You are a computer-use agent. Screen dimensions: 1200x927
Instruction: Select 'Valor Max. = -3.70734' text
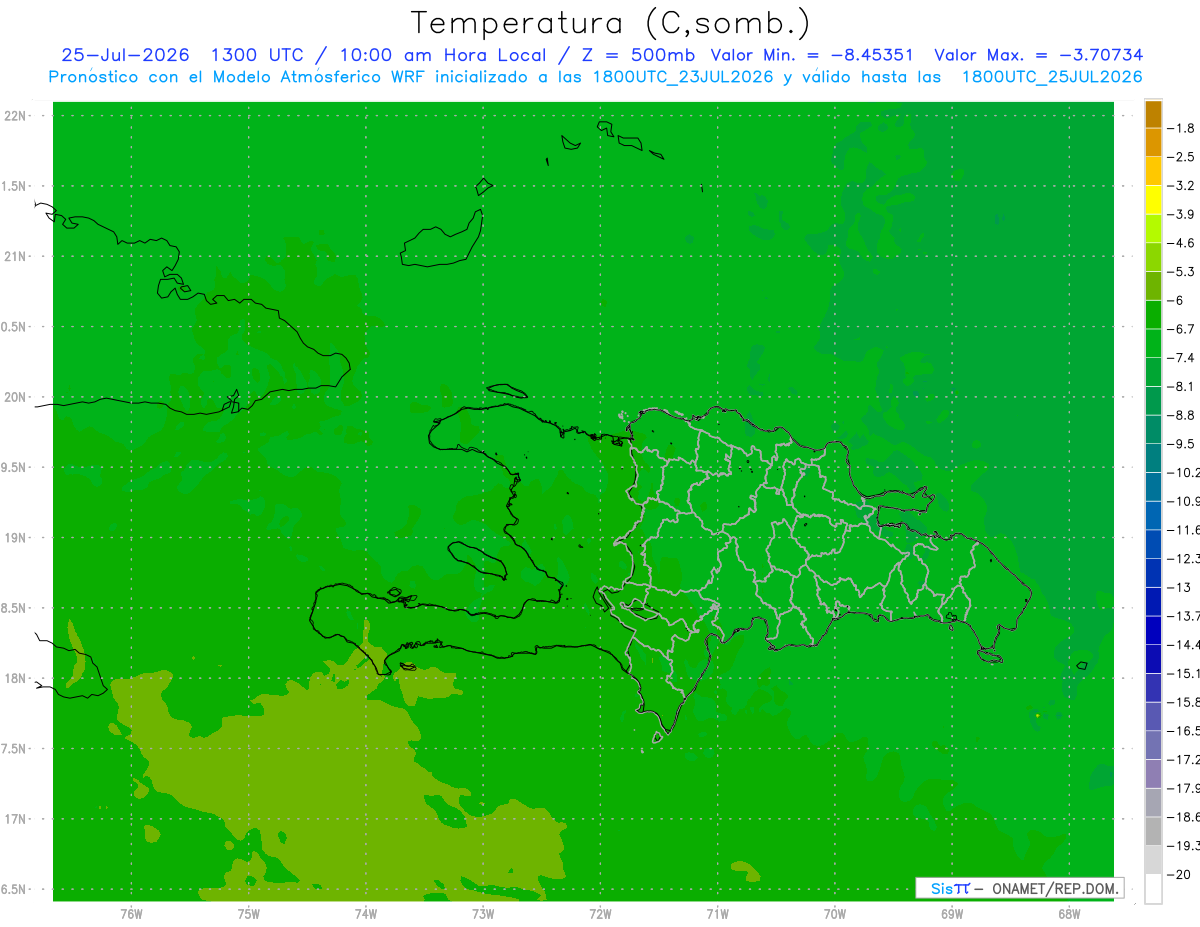[x=1038, y=55]
